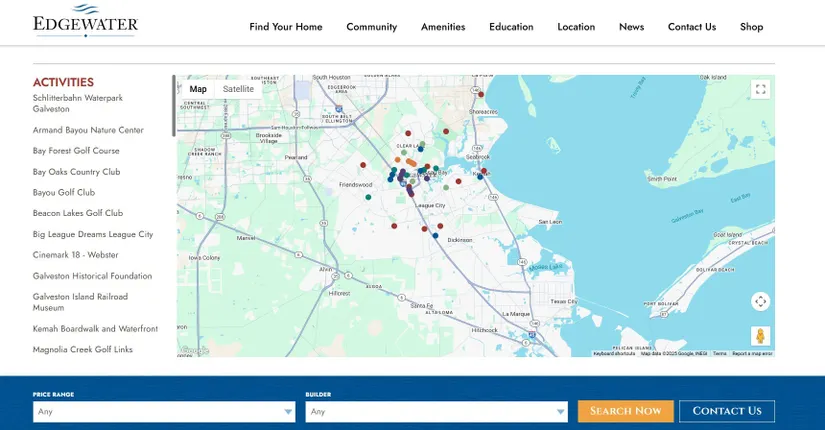Open map Keyboard shortcuts link
Screen dimensions: 825x430
click(614, 353)
